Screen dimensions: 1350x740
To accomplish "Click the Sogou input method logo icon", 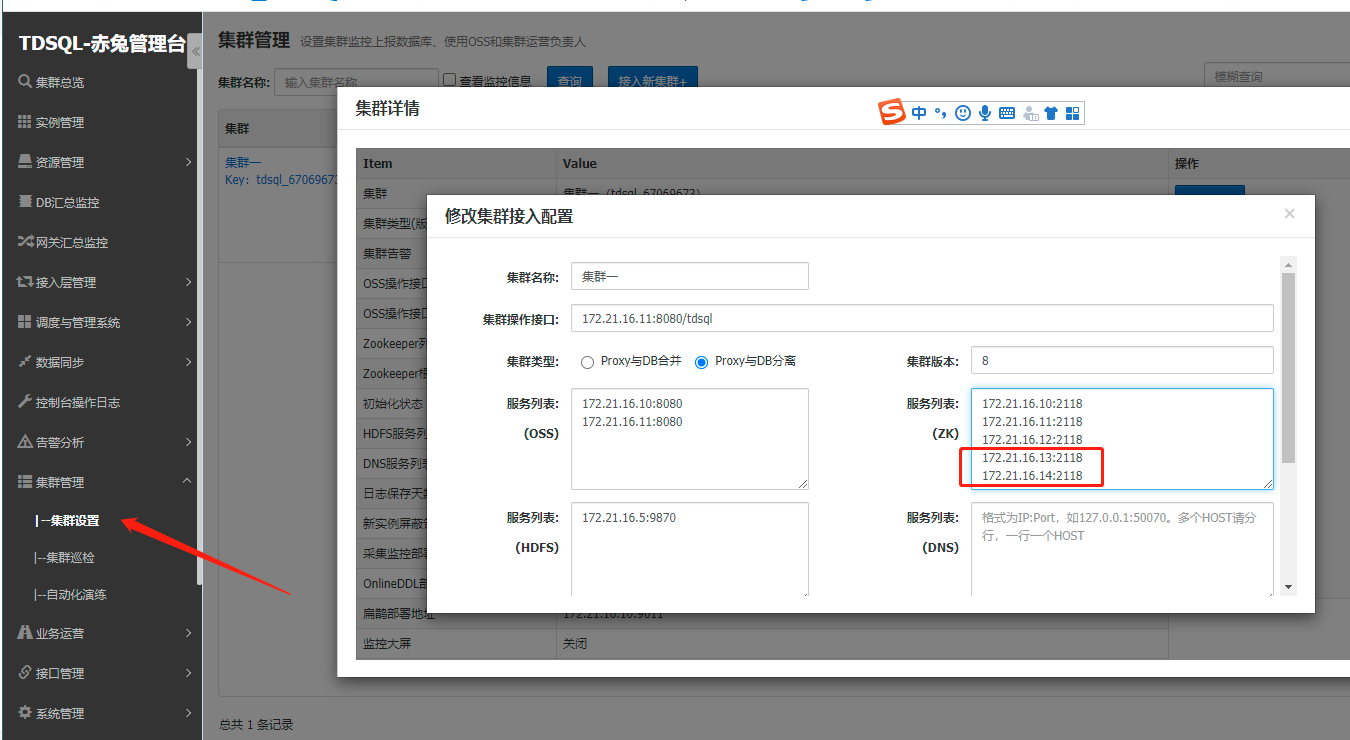I will pos(891,113).
